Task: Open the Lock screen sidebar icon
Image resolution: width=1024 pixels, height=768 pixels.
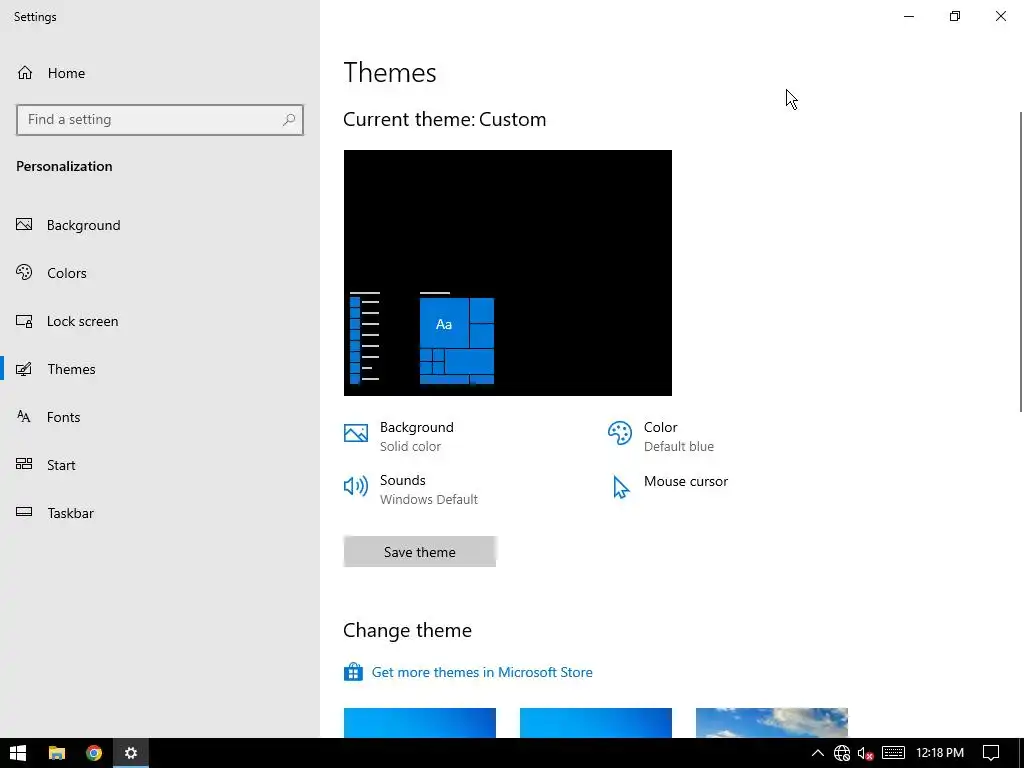Action: click(x=24, y=321)
